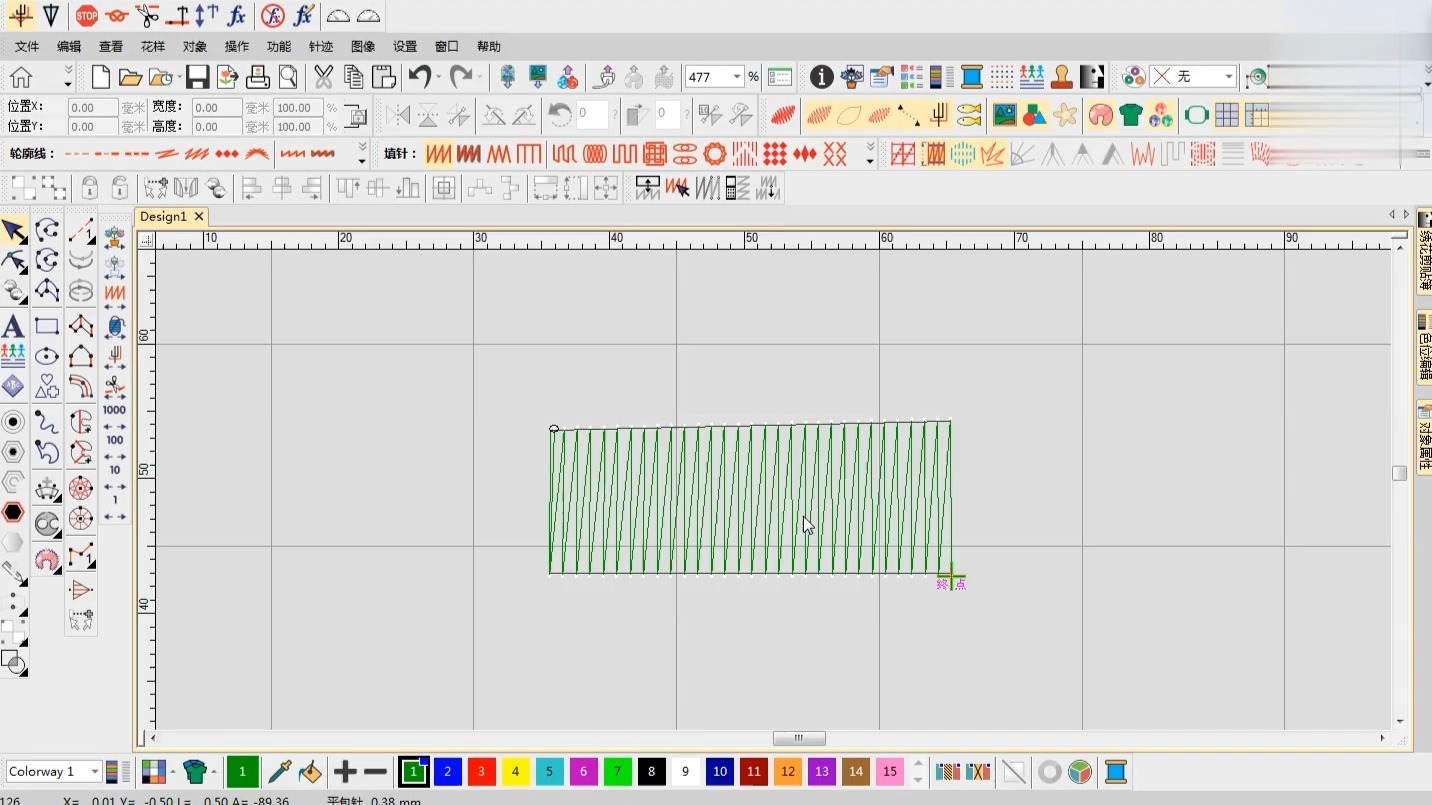This screenshot has width=1432, height=805.
Task: Copy the selected object
Action: [x=353, y=77]
